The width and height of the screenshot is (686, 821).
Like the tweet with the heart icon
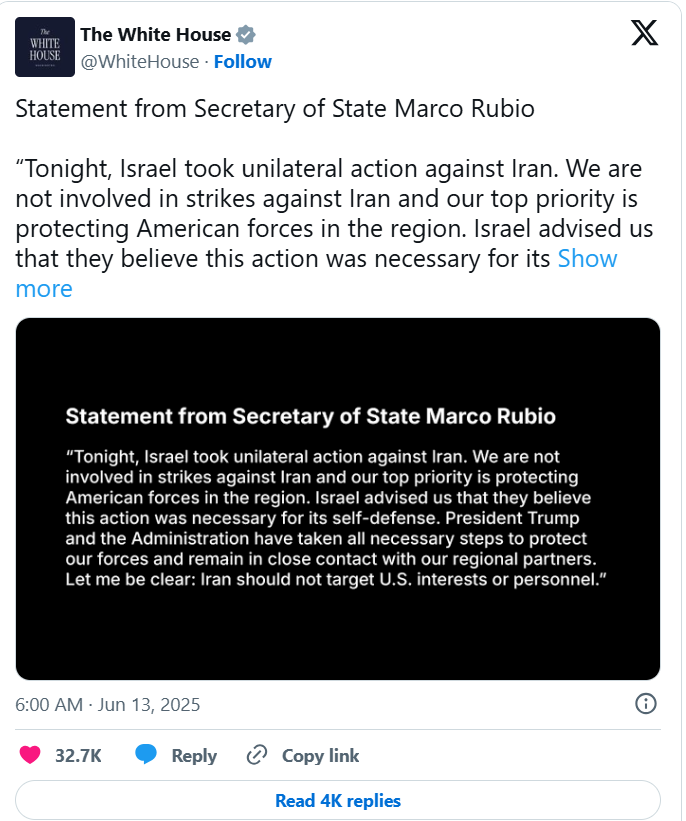tap(30, 755)
